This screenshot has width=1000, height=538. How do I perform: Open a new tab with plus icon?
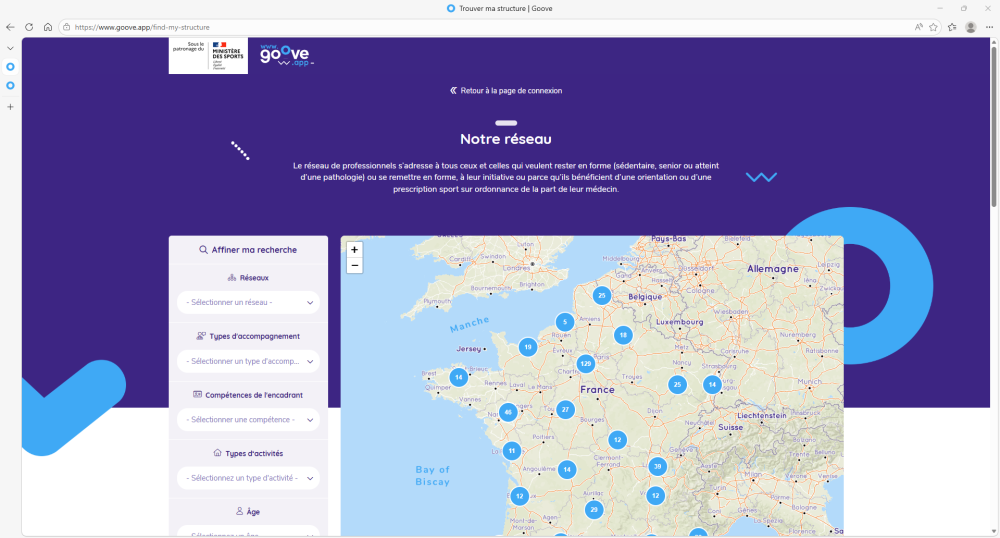click(x=10, y=107)
